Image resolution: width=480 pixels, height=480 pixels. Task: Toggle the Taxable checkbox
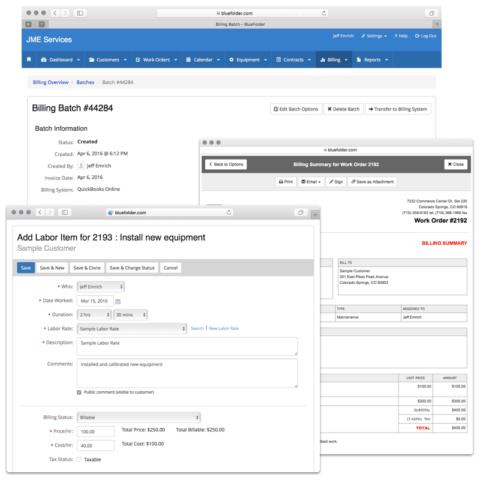[79, 459]
